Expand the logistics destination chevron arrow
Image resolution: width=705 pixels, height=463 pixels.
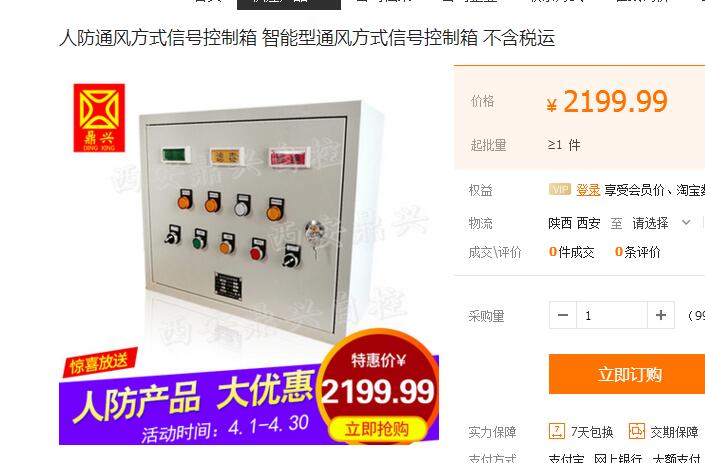686,223
